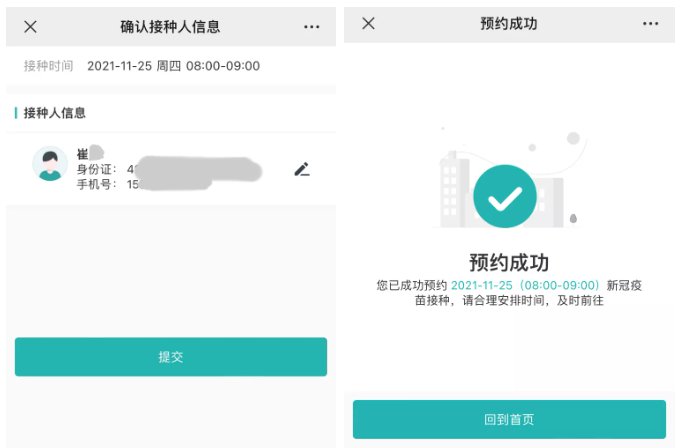Tap the 确认接种人信息 title bar text
Viewport: 681px width, 448px height.
pyautogui.click(x=170, y=27)
